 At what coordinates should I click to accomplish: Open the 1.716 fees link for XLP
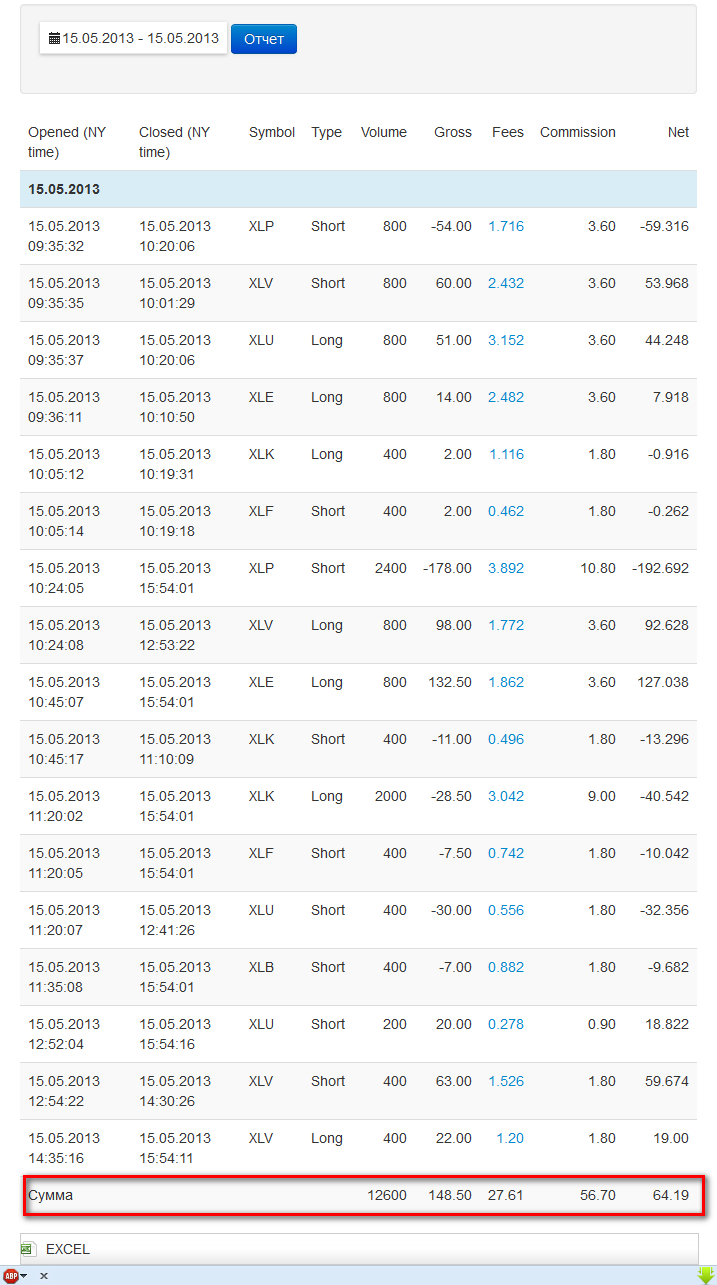coord(506,226)
